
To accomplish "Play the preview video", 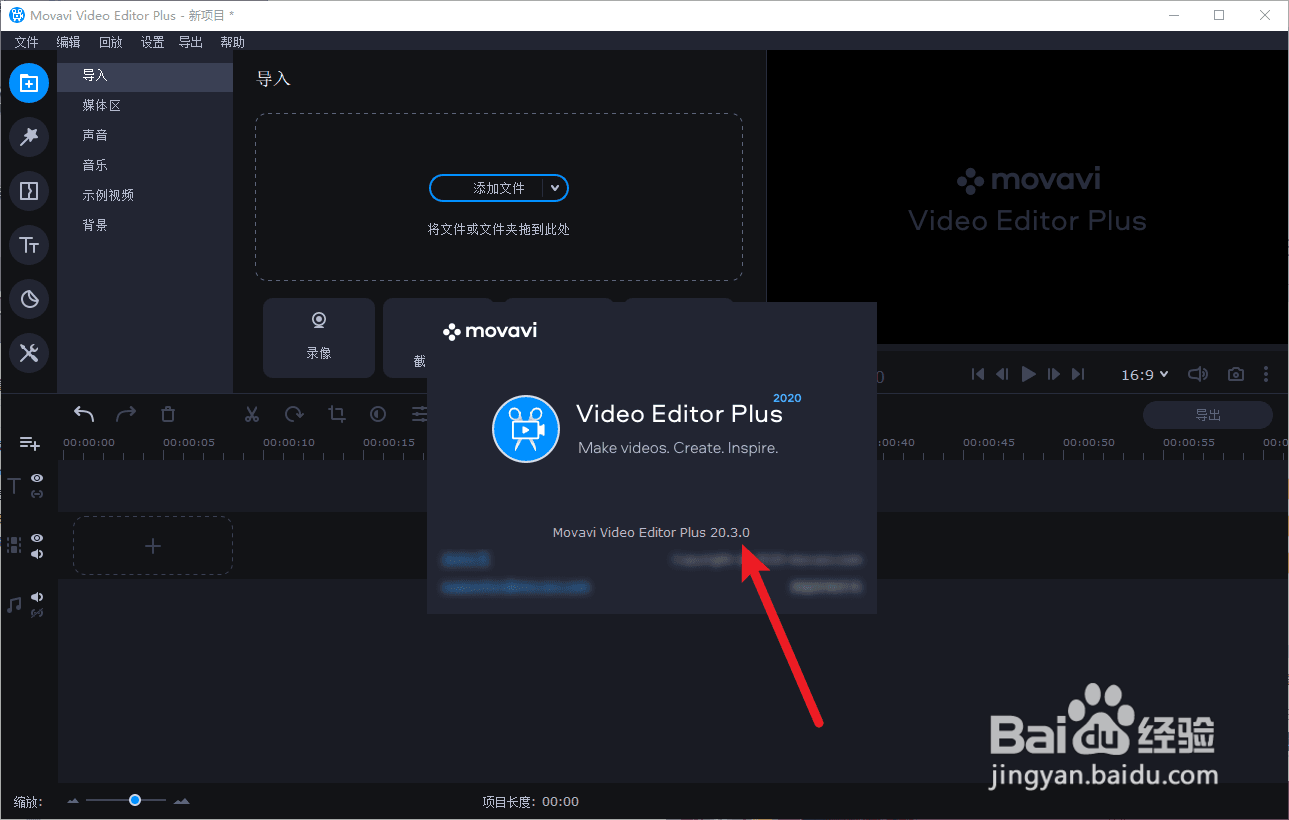I will (1029, 374).
